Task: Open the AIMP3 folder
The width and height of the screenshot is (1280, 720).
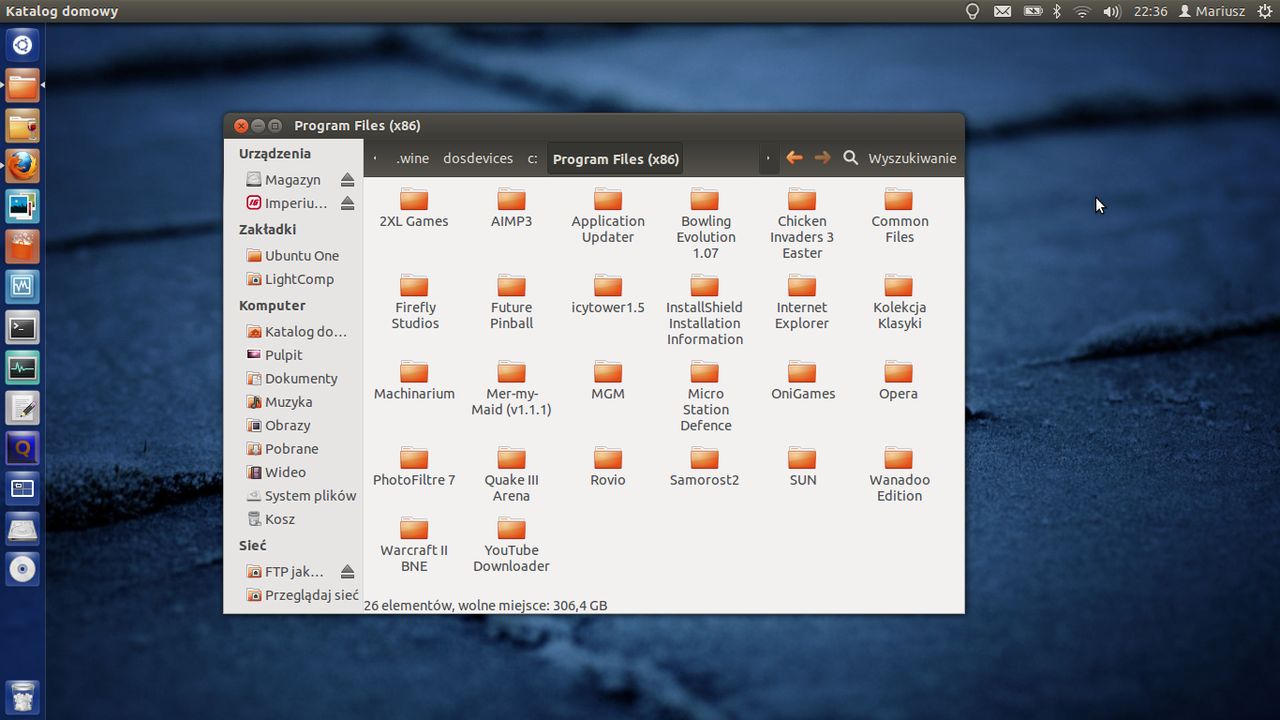Action: (511, 208)
